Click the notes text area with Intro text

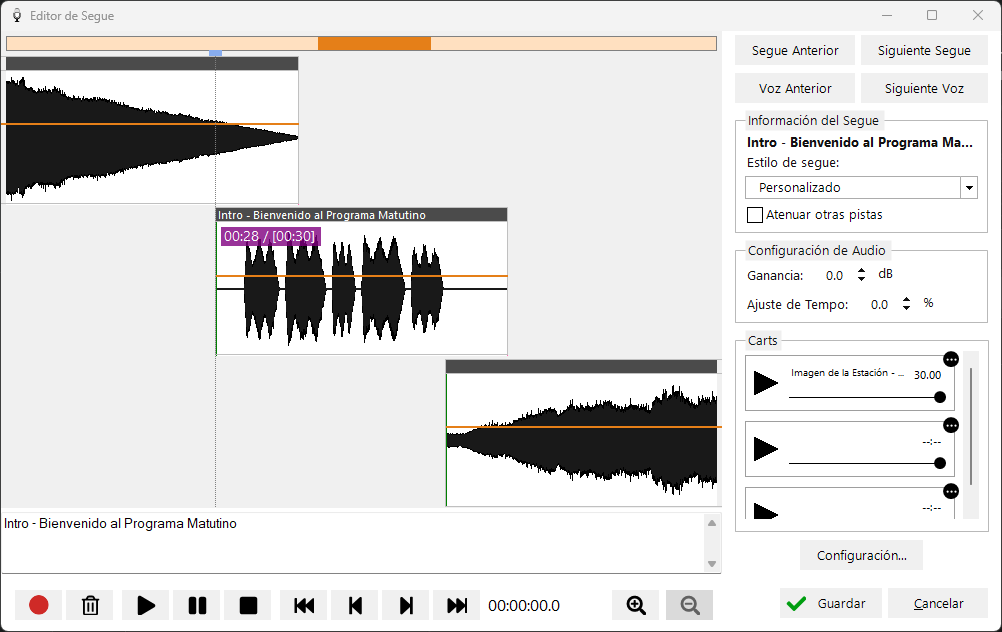353,543
